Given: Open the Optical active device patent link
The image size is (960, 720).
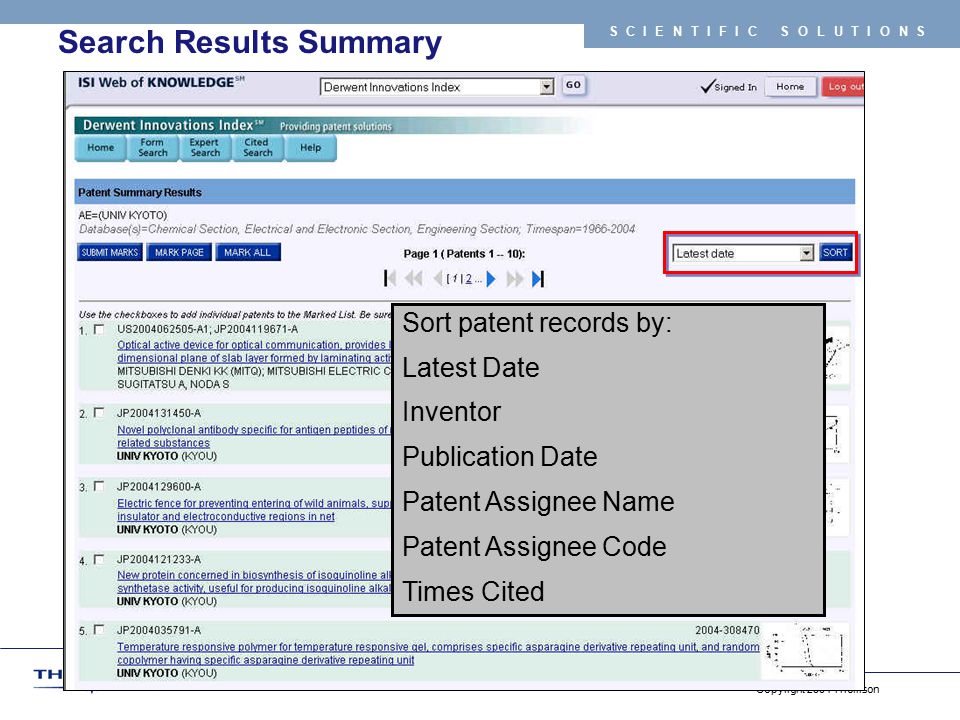Looking at the screenshot, I should click(x=254, y=351).
